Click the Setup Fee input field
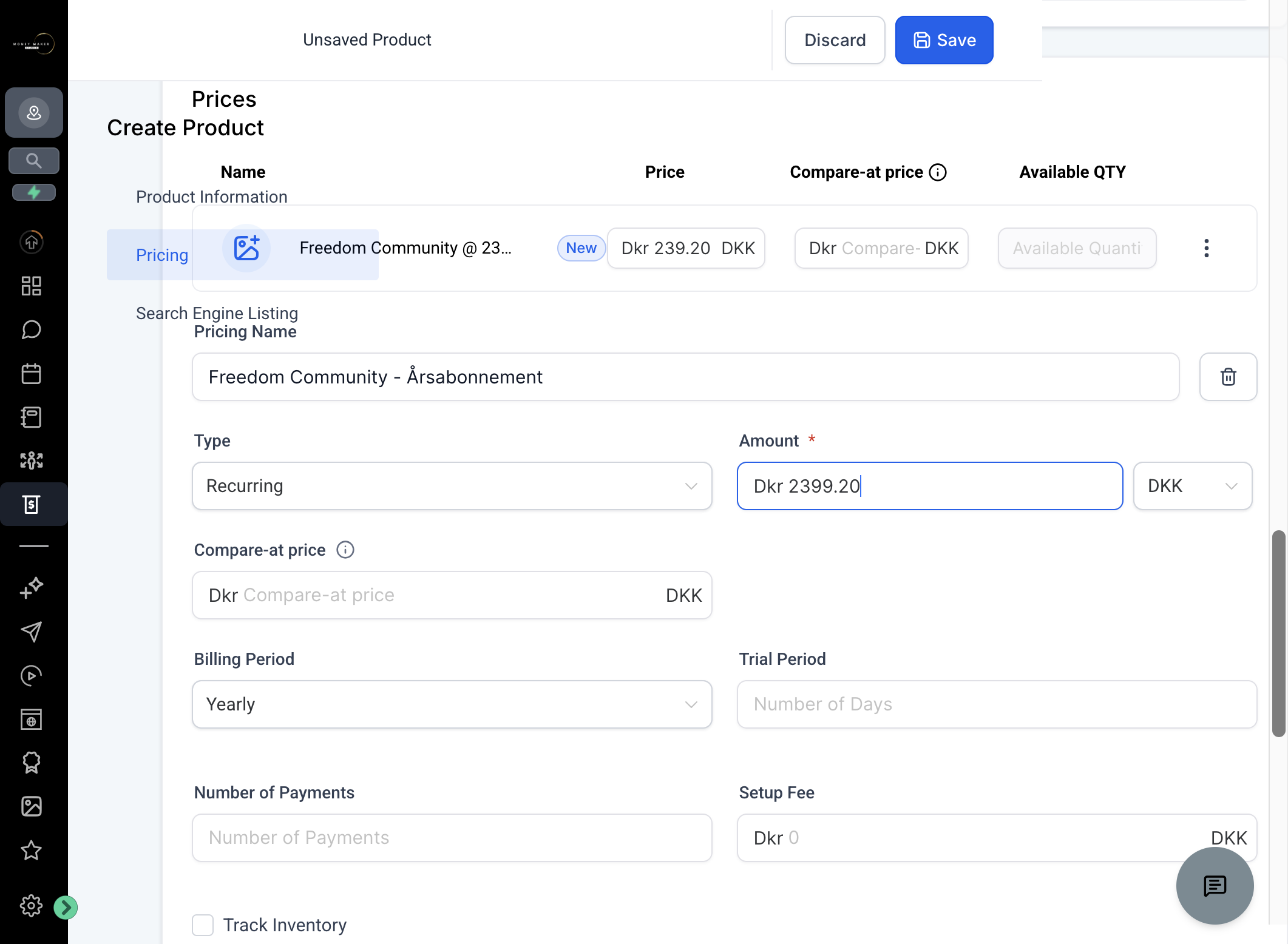 [997, 838]
